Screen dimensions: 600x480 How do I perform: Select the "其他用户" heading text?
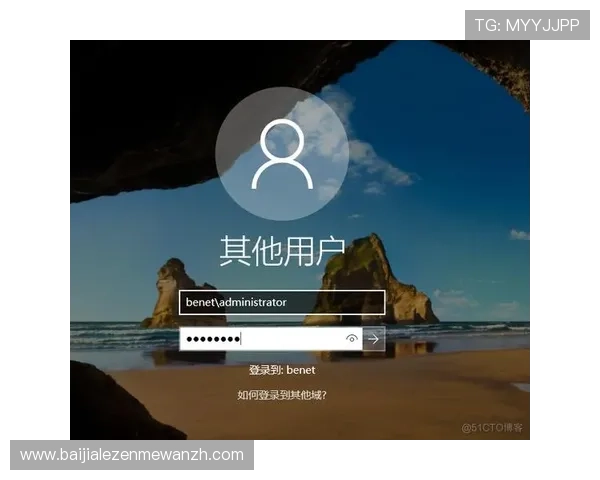[282, 251]
